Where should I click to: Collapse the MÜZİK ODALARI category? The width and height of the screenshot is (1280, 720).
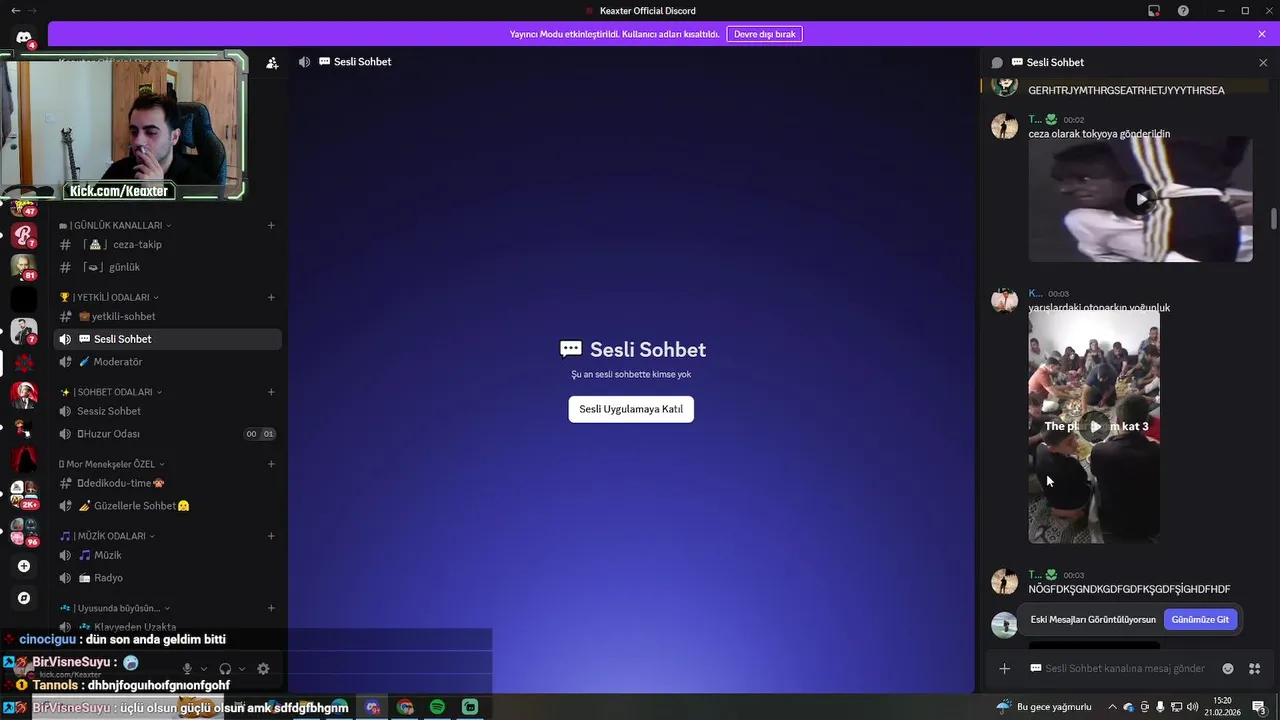[x=109, y=536]
